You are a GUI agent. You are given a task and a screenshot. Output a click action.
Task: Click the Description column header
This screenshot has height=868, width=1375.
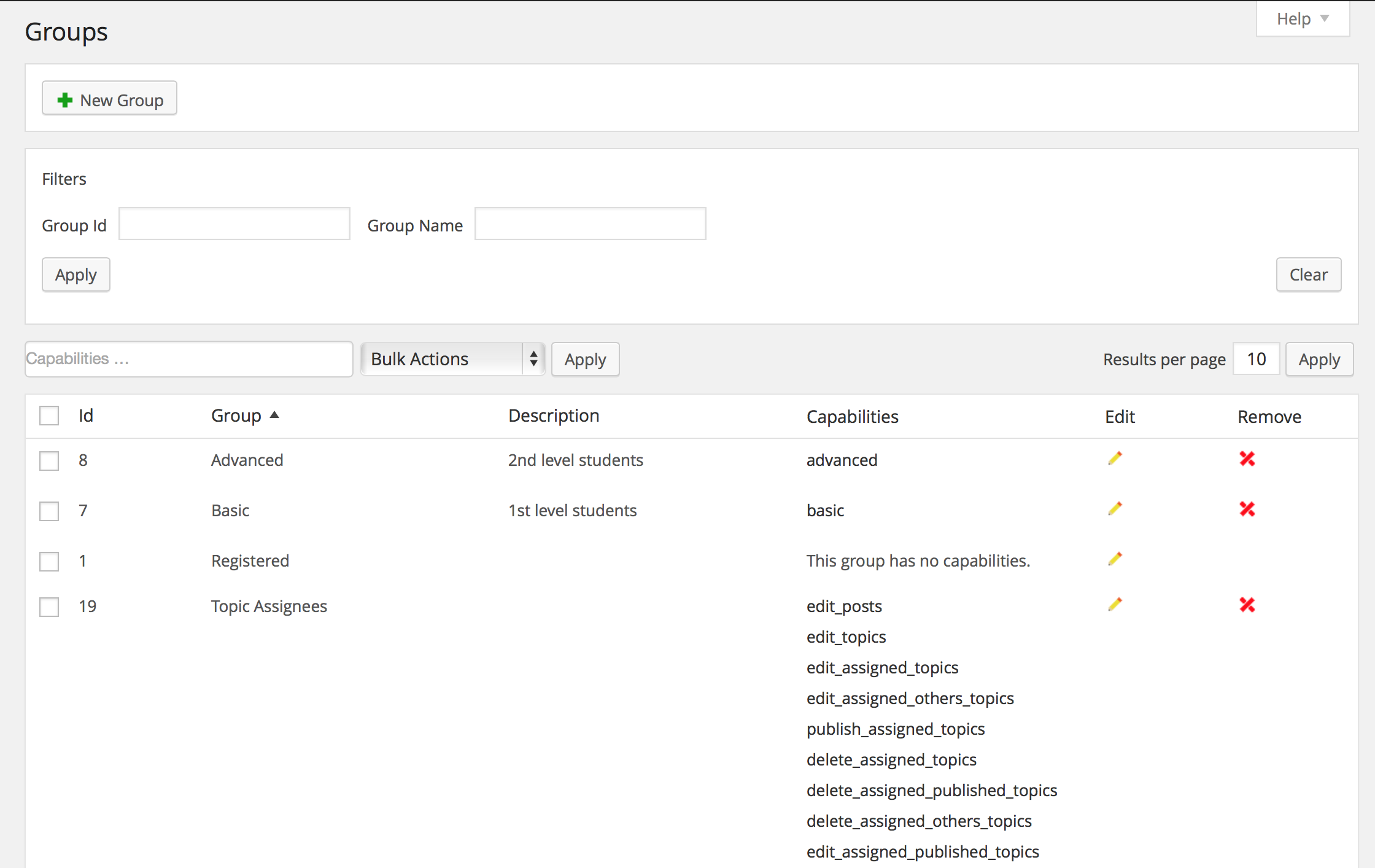554,416
